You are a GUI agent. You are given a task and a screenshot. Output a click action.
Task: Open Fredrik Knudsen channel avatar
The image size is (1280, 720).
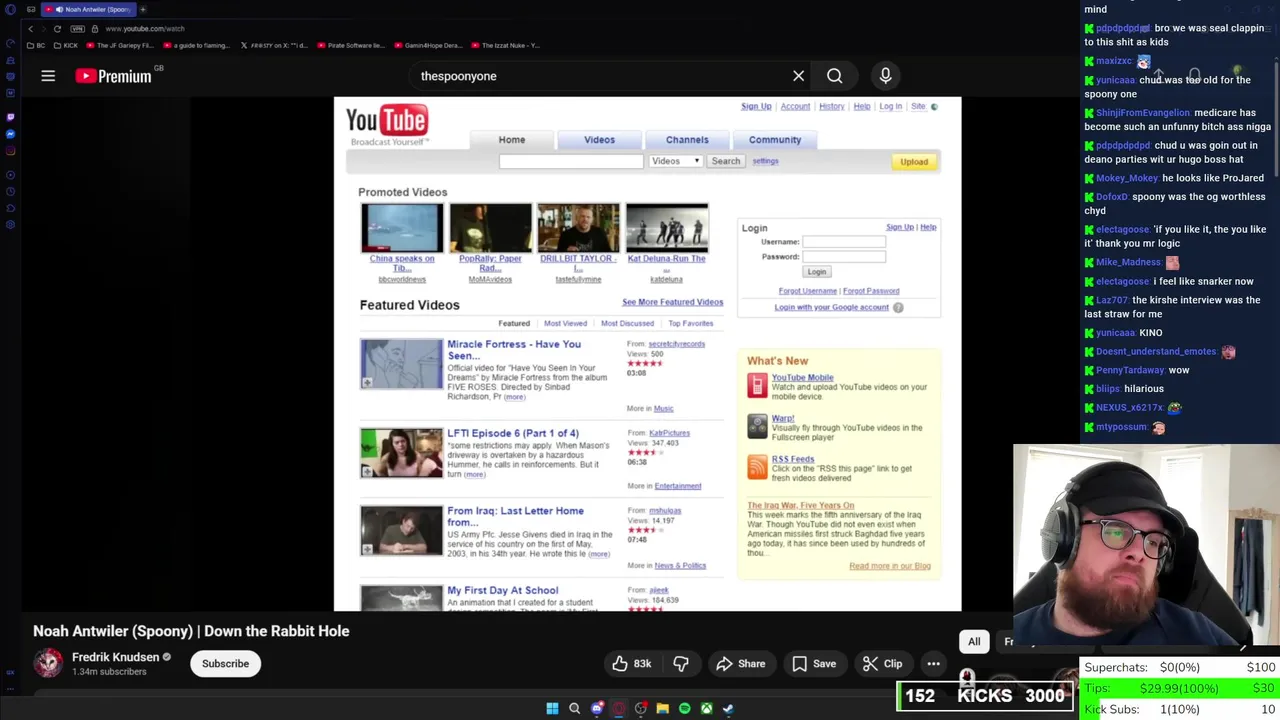[48, 663]
